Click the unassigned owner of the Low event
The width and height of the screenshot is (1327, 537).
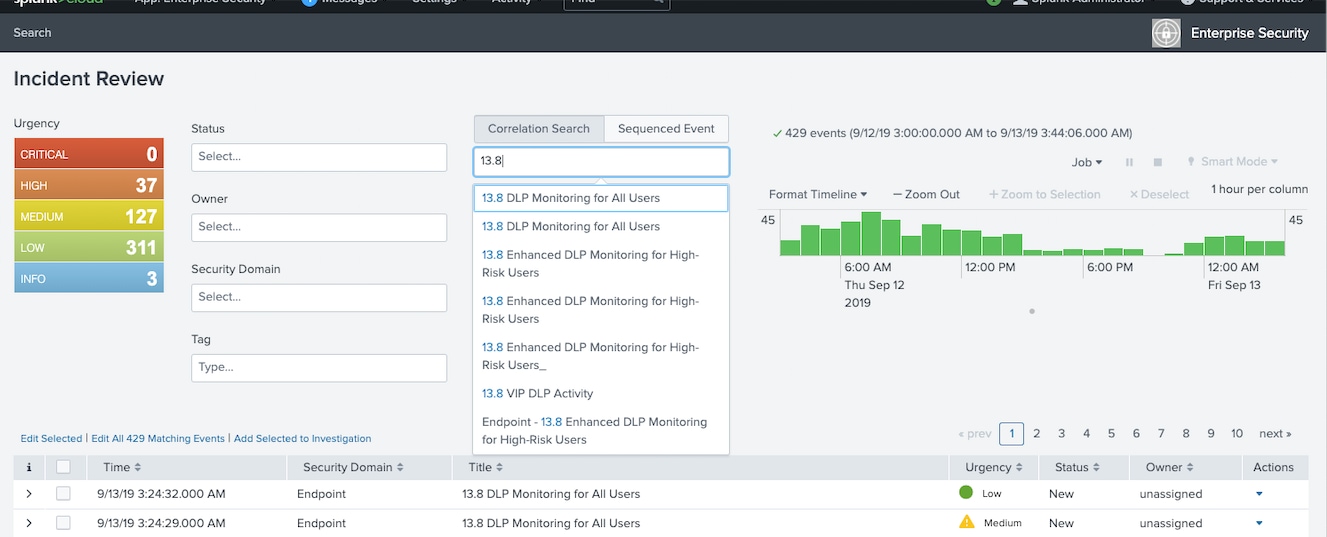point(1171,494)
